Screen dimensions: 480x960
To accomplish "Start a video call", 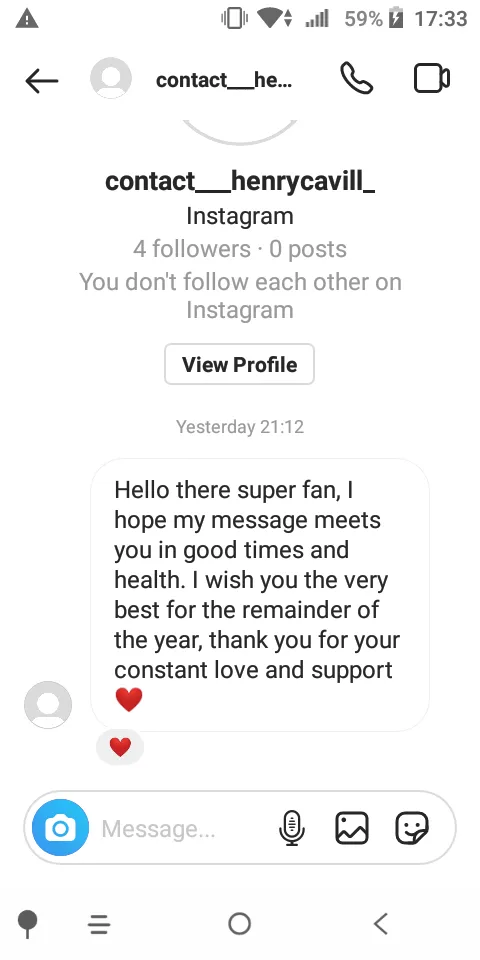I will click(432, 79).
